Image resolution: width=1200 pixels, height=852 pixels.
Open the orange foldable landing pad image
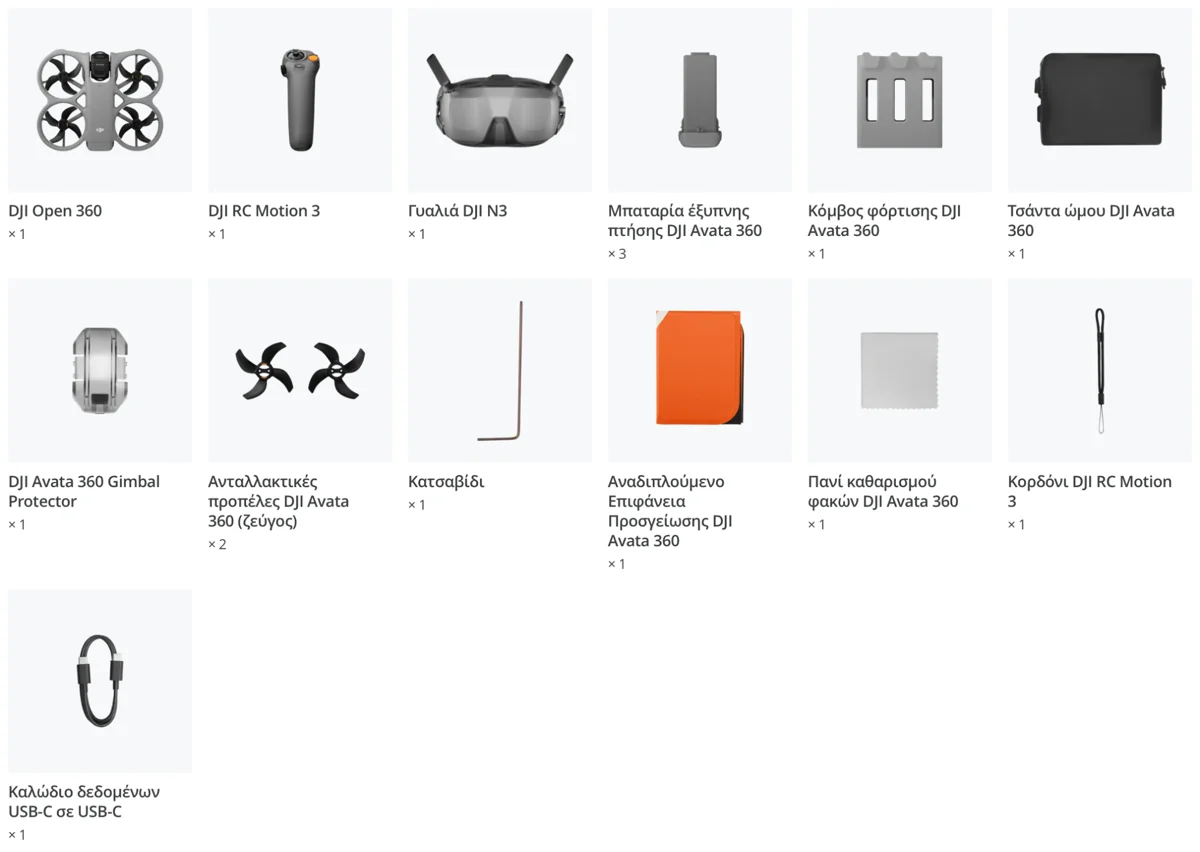click(700, 371)
